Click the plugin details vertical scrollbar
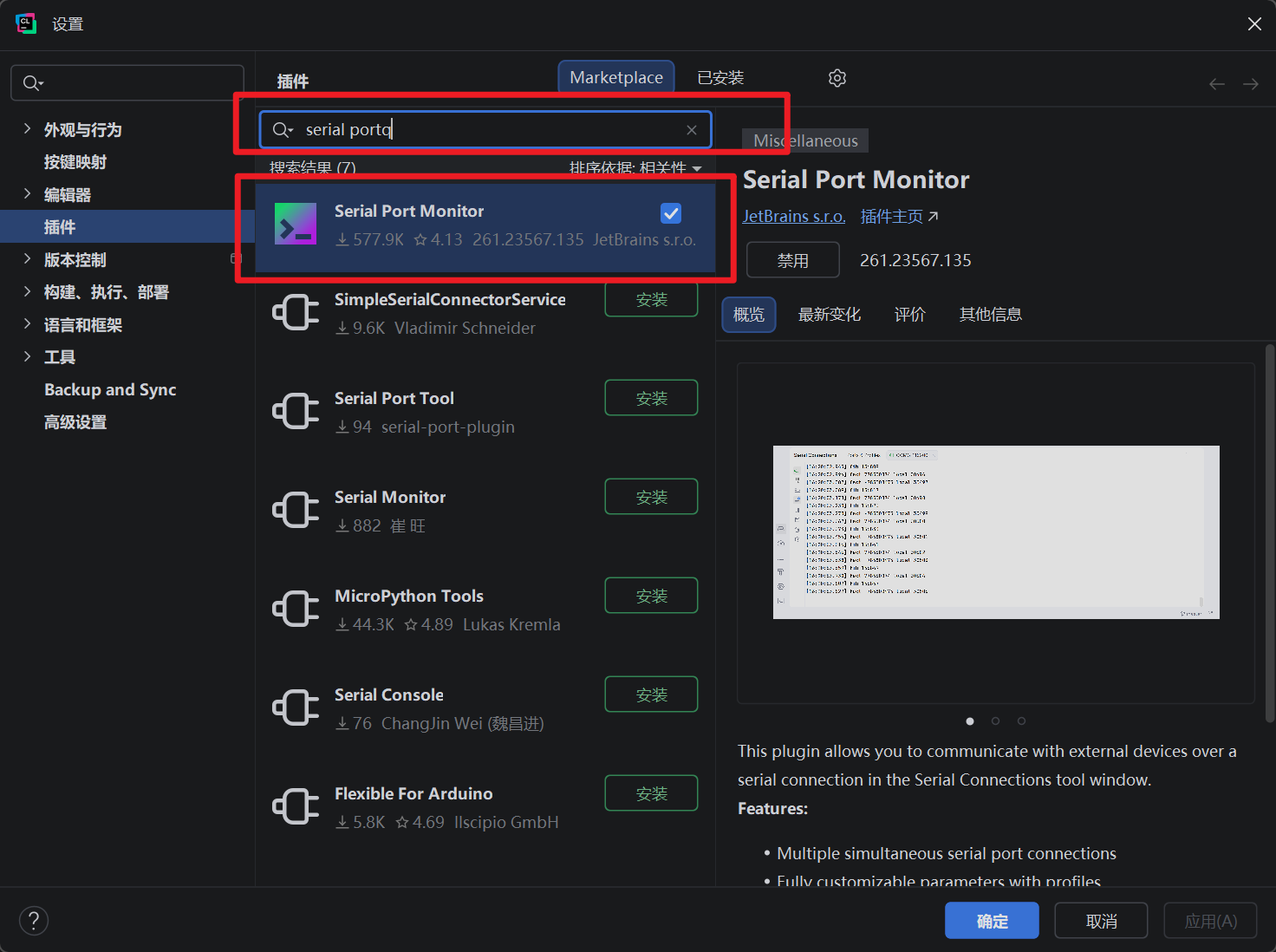Screen dimensions: 1276x952 click(1270, 533)
